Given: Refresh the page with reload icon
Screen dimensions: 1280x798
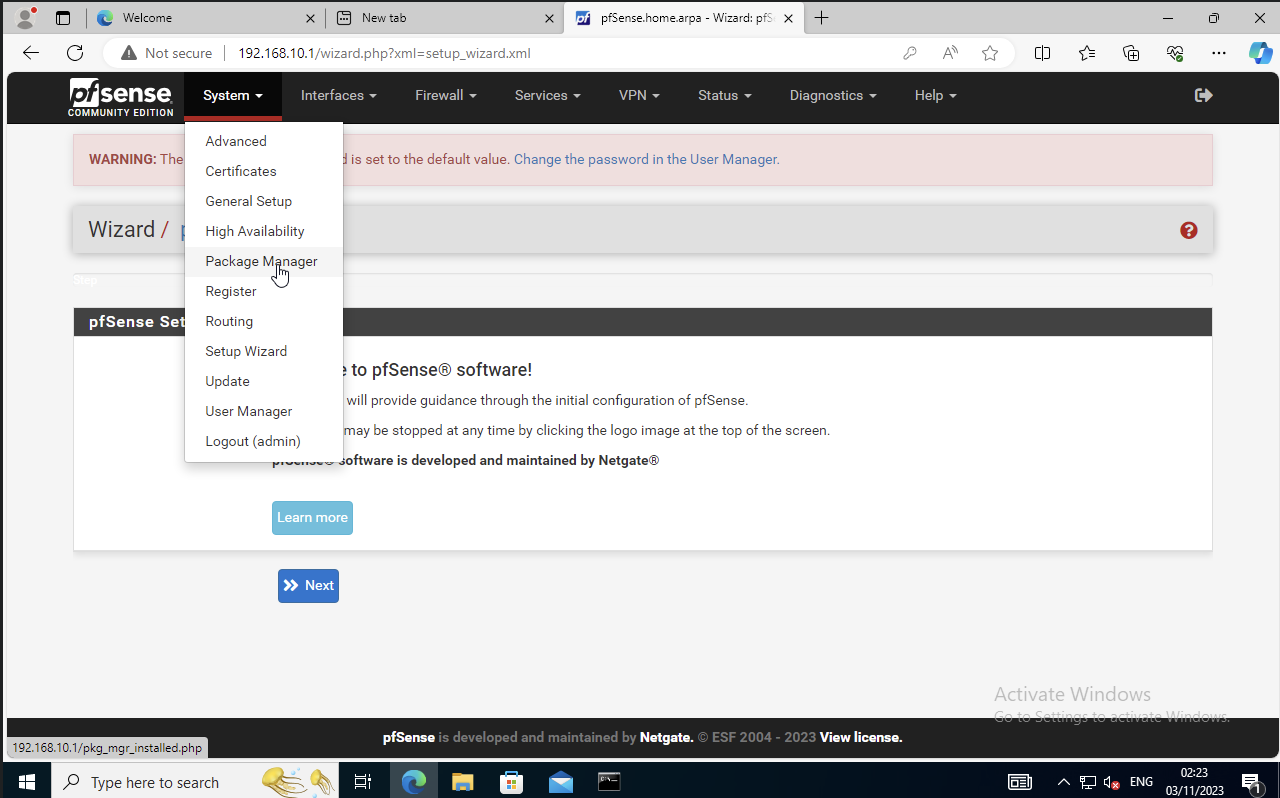Looking at the screenshot, I should tap(75, 53).
